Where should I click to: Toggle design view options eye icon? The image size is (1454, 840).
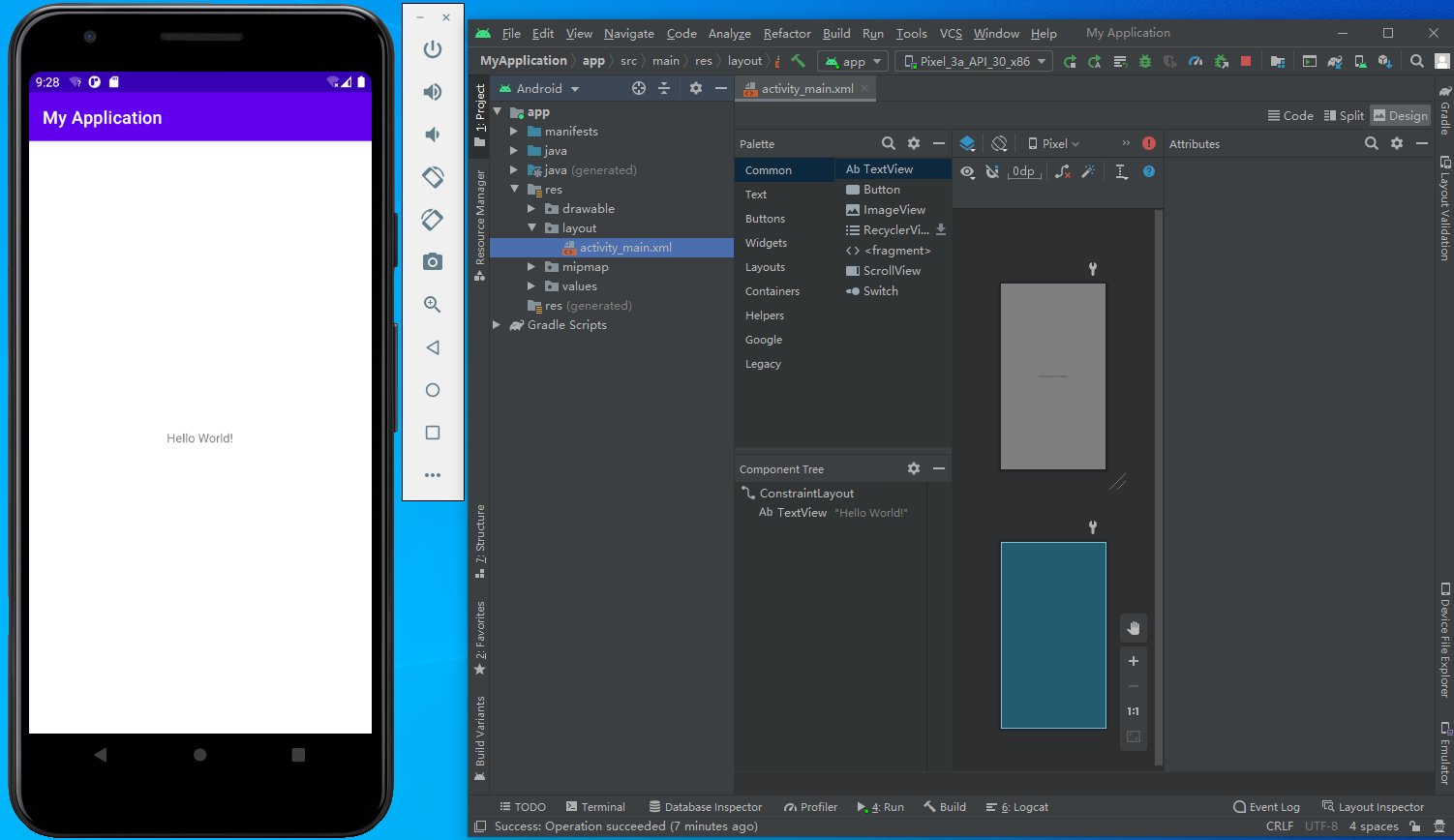pos(967,171)
